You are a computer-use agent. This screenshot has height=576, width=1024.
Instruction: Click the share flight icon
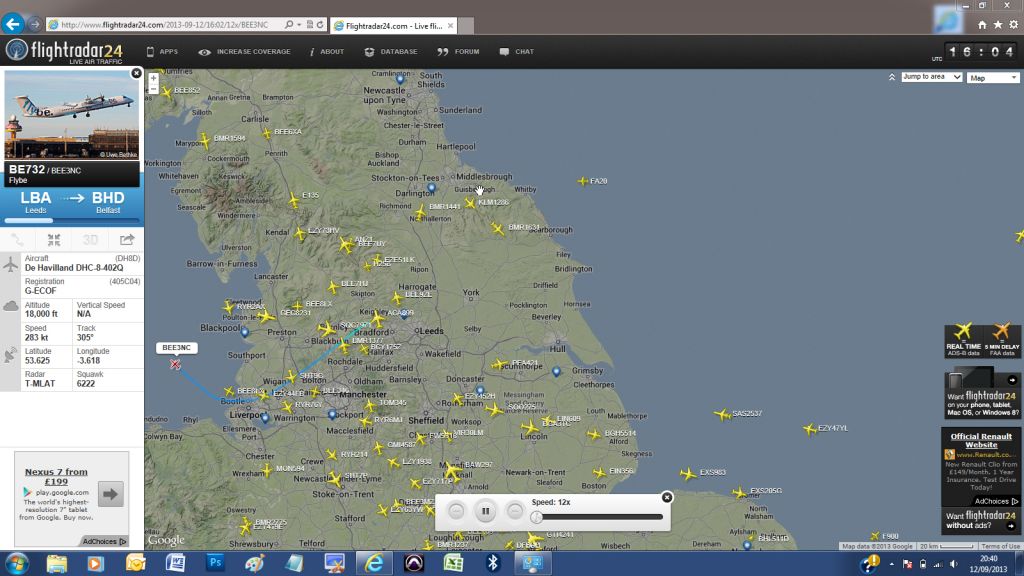[127, 240]
